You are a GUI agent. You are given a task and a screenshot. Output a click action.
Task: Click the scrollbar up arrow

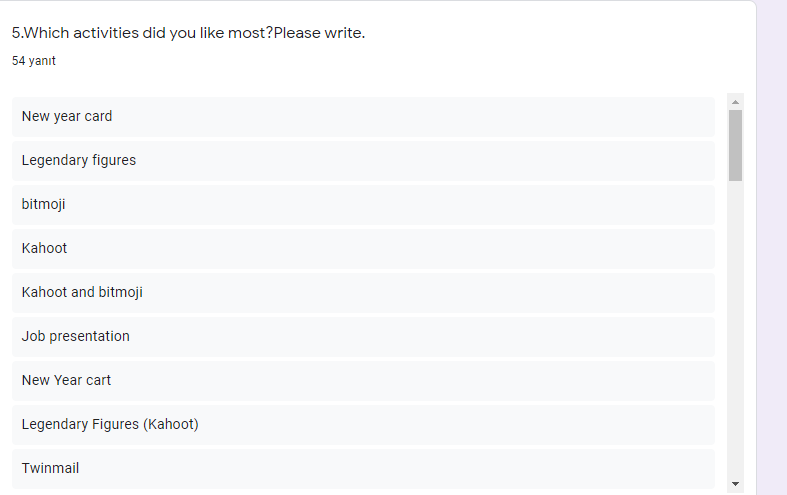click(736, 102)
